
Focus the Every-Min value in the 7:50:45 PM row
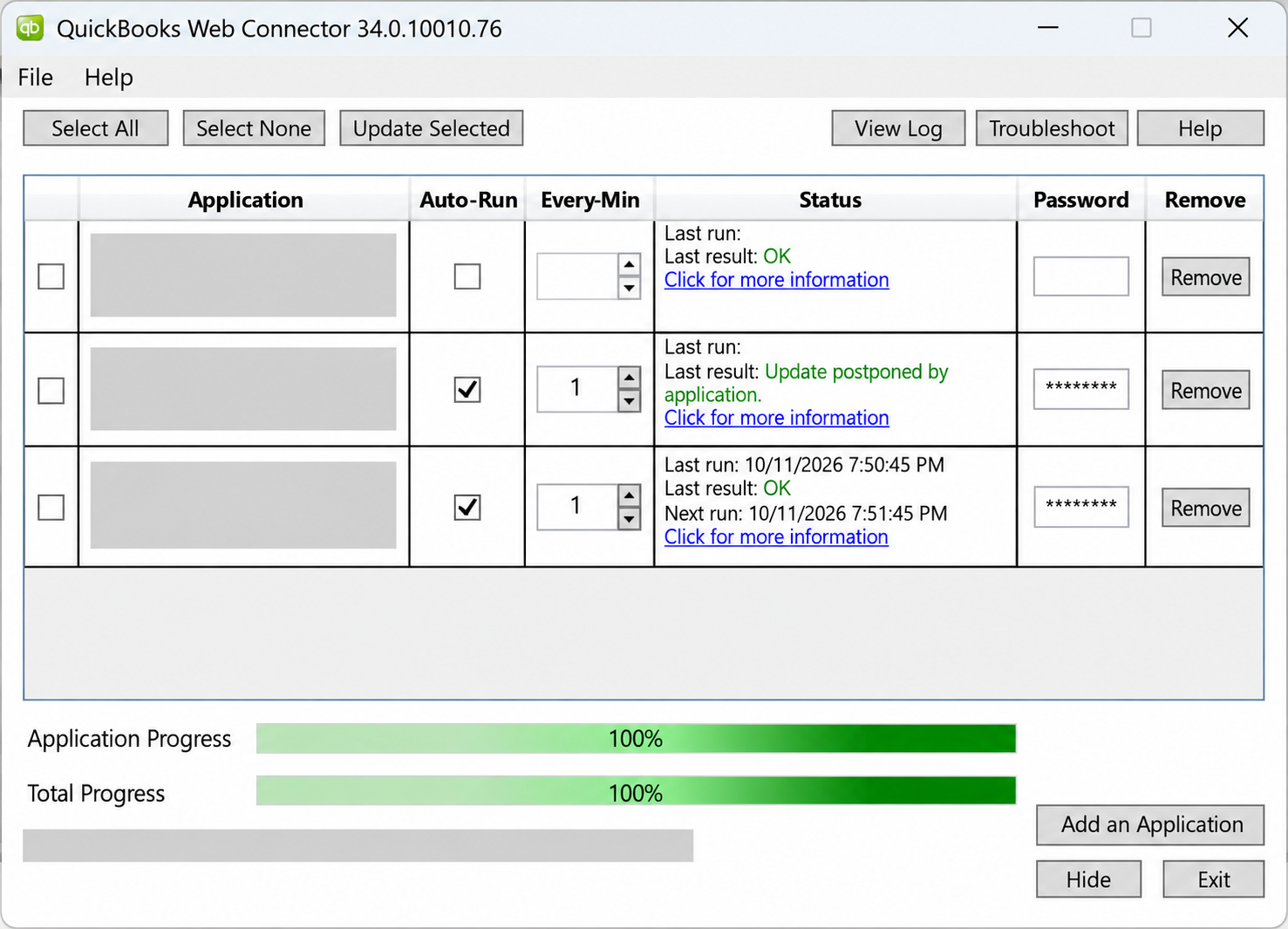click(x=577, y=507)
